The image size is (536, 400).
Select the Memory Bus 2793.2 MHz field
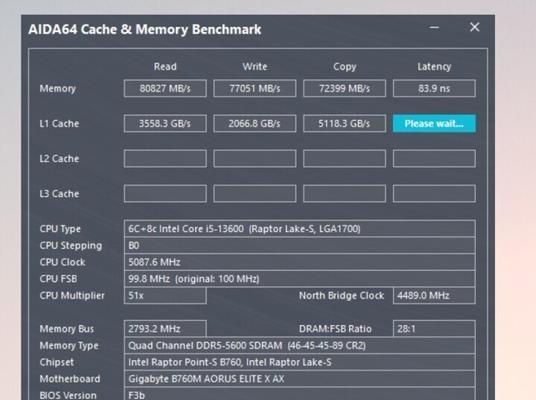(x=165, y=329)
